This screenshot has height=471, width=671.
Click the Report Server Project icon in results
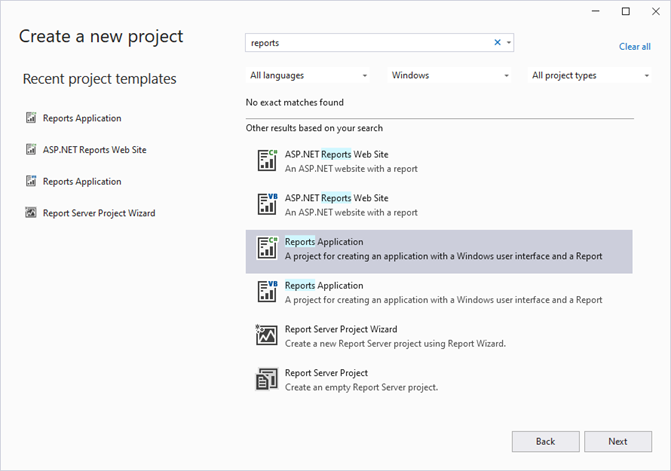(x=267, y=379)
